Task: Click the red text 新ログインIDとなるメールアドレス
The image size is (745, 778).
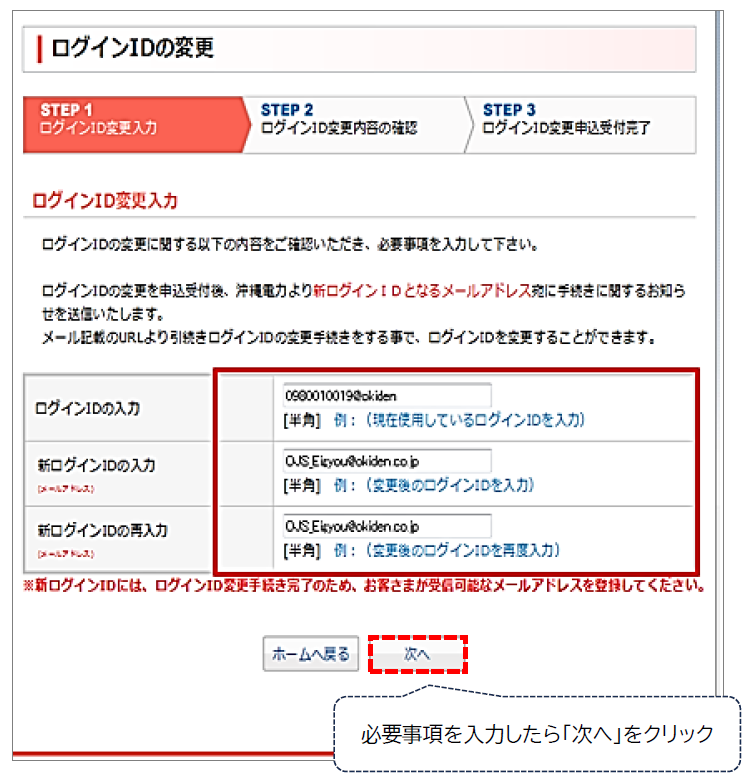Action: 422,291
